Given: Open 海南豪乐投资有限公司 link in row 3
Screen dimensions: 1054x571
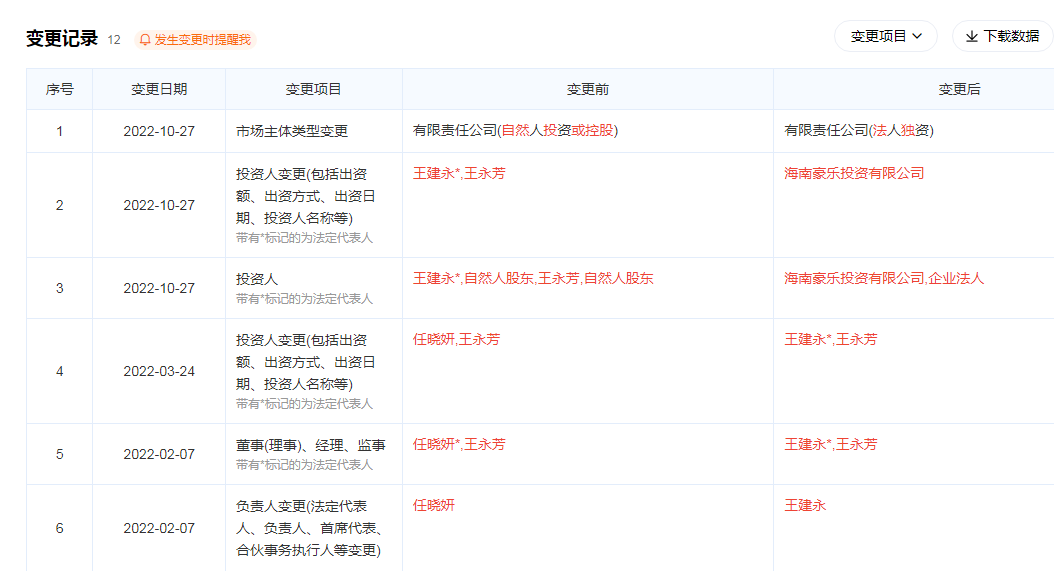Looking at the screenshot, I should coord(854,278).
